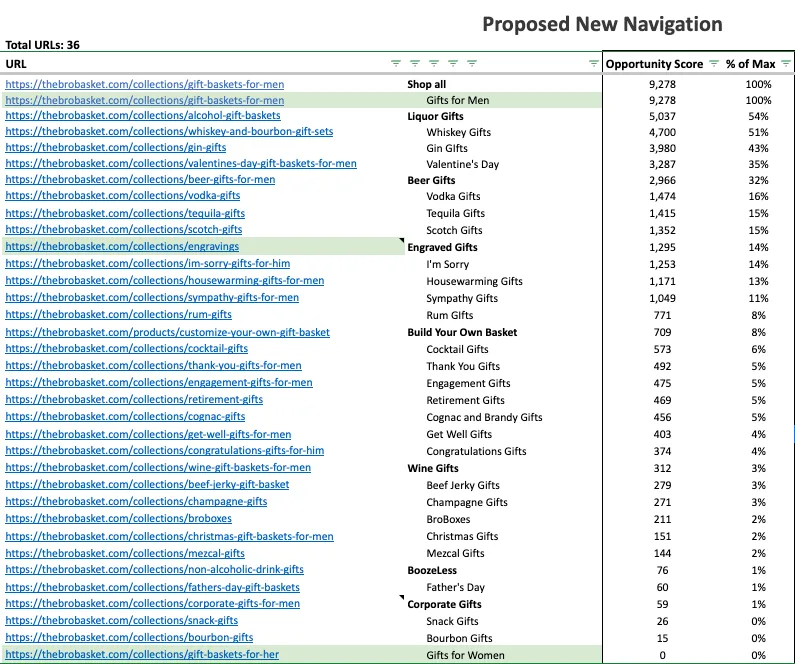Select the 'Engraved Gifts' cell
Screen dimensions: 795x664
(443, 247)
